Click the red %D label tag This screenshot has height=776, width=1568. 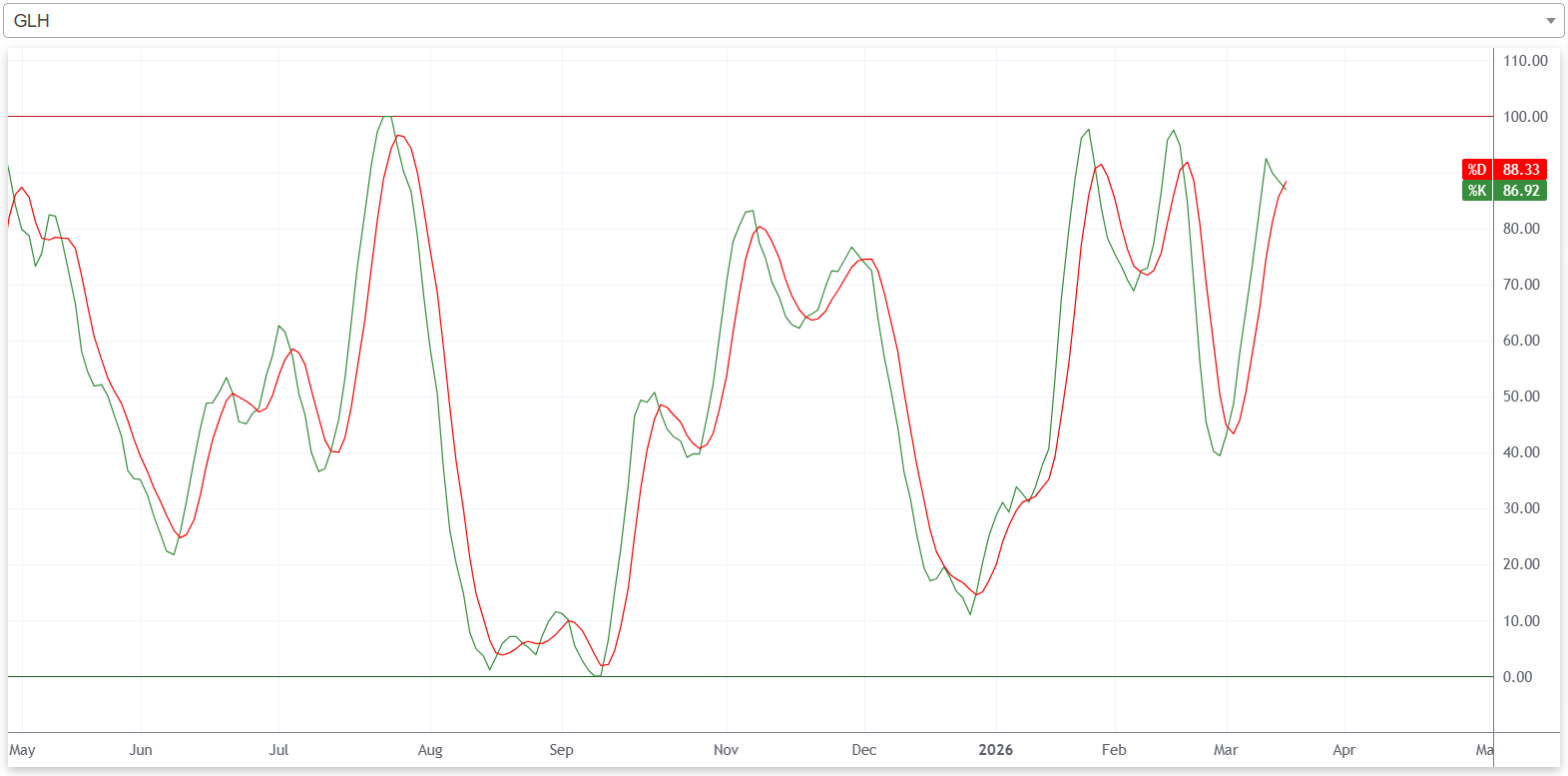tap(1476, 170)
